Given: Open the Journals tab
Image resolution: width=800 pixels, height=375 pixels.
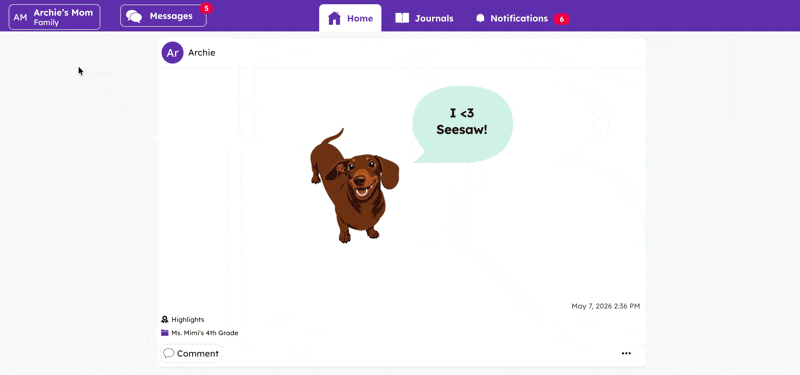Looking at the screenshot, I should [x=424, y=18].
